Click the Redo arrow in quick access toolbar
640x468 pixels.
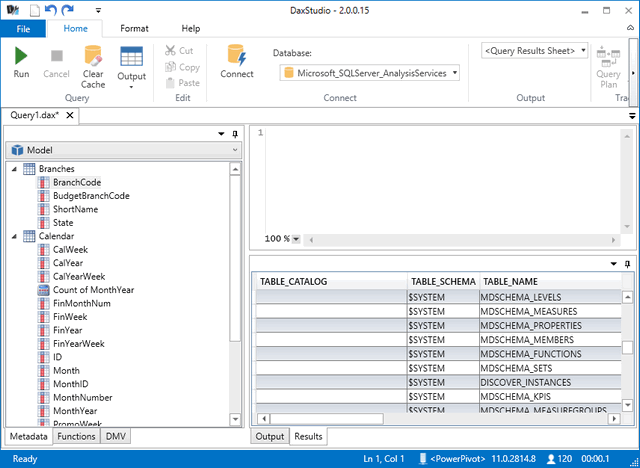pyautogui.click(x=67, y=10)
